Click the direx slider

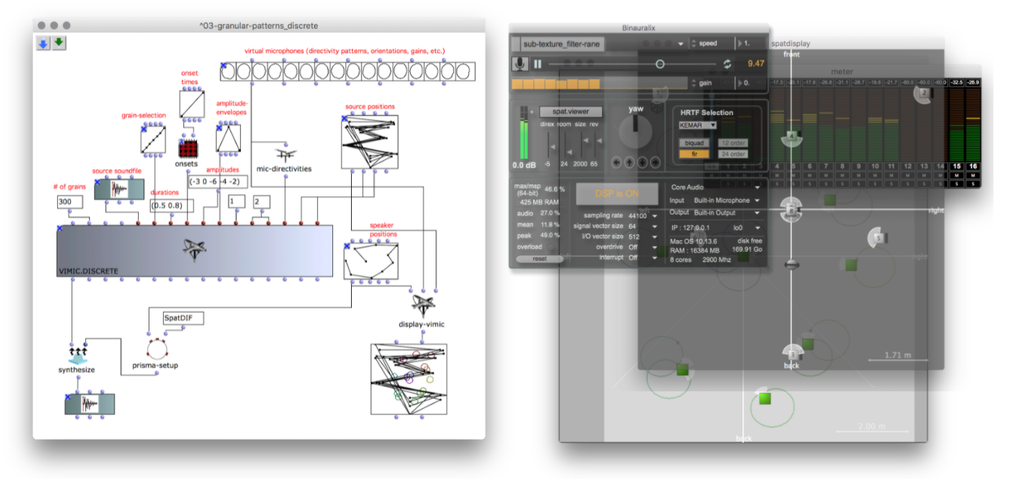click(x=548, y=144)
